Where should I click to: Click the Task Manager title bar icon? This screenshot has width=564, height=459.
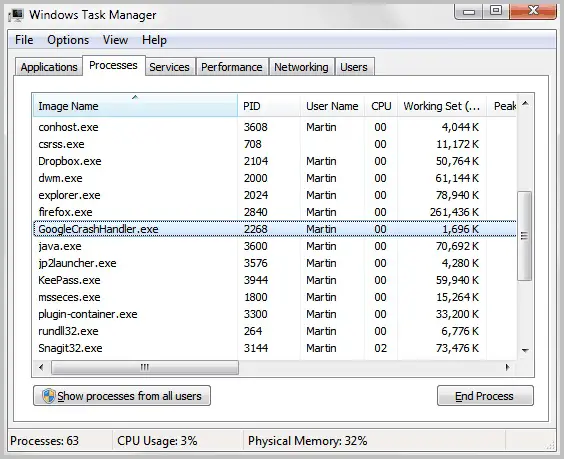16,15
